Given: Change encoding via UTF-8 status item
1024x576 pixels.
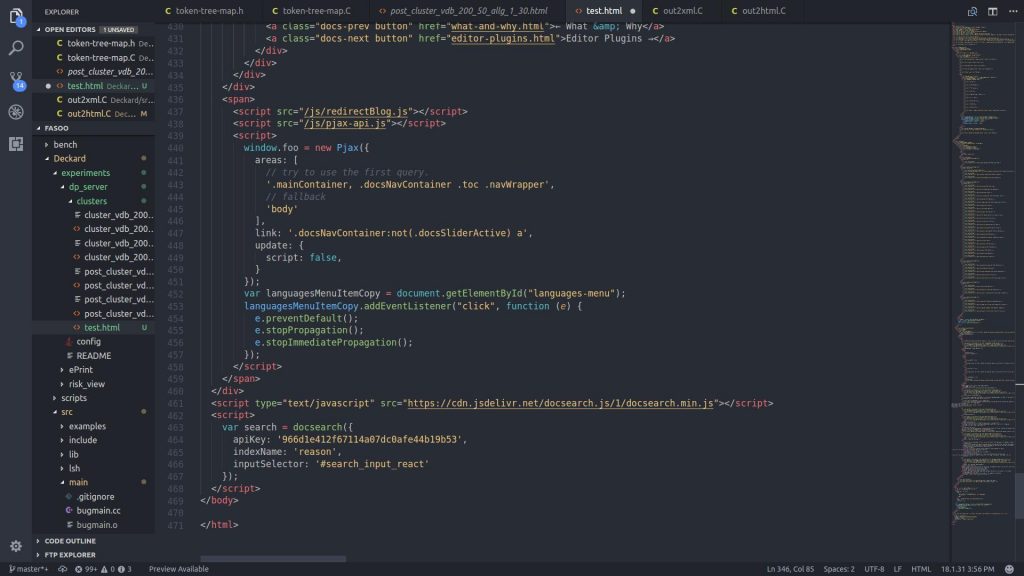Looking at the screenshot, I should 874,569.
